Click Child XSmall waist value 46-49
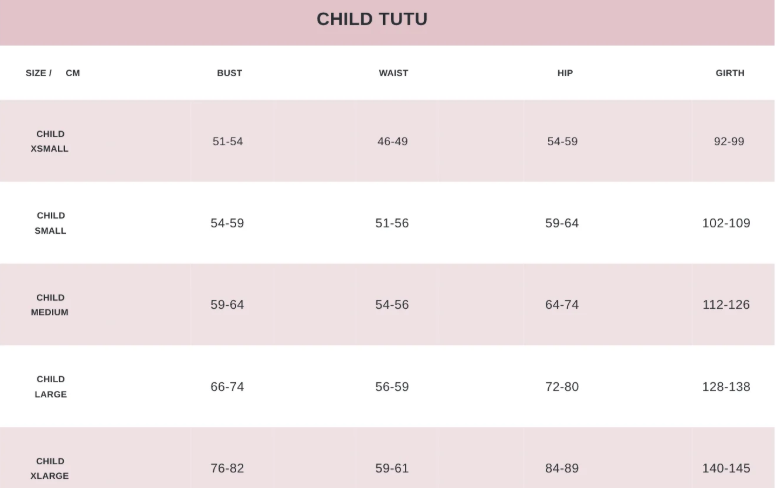Image resolution: width=776 pixels, height=488 pixels. tap(392, 141)
